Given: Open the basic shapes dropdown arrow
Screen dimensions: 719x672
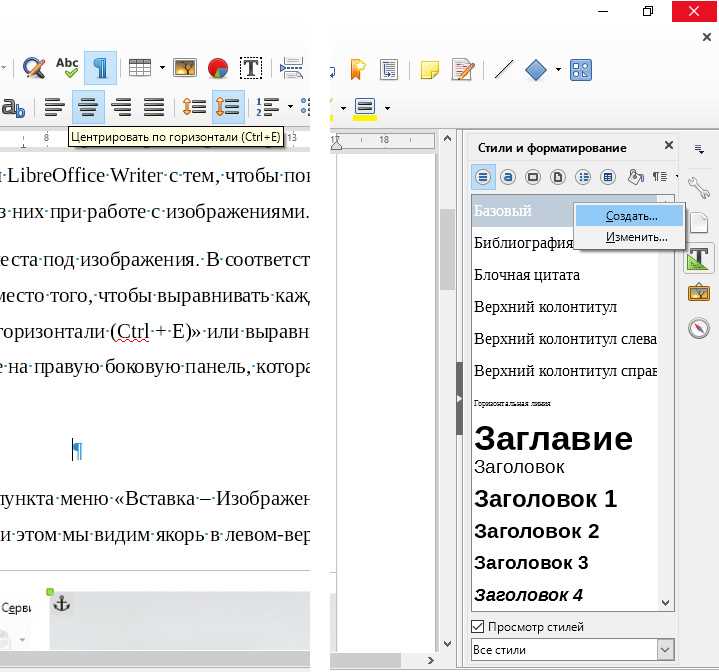Looking at the screenshot, I should (x=558, y=70).
